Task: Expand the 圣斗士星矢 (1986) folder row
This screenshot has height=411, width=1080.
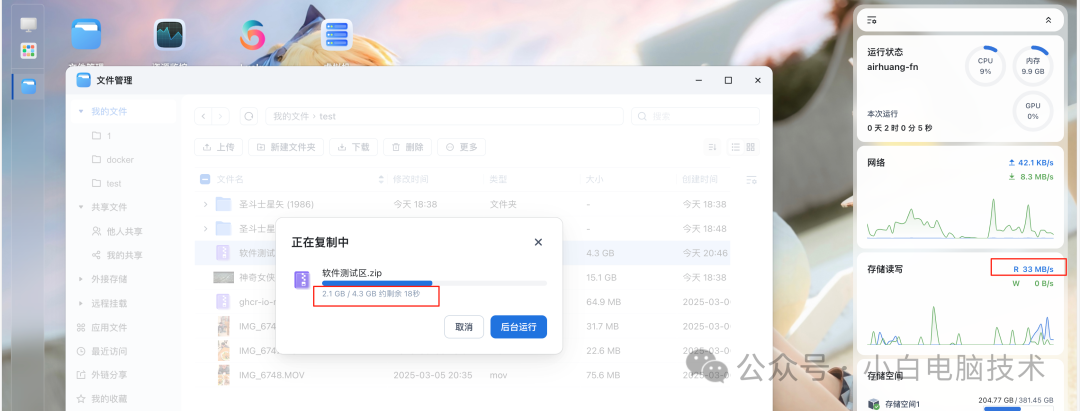Action: tap(205, 204)
